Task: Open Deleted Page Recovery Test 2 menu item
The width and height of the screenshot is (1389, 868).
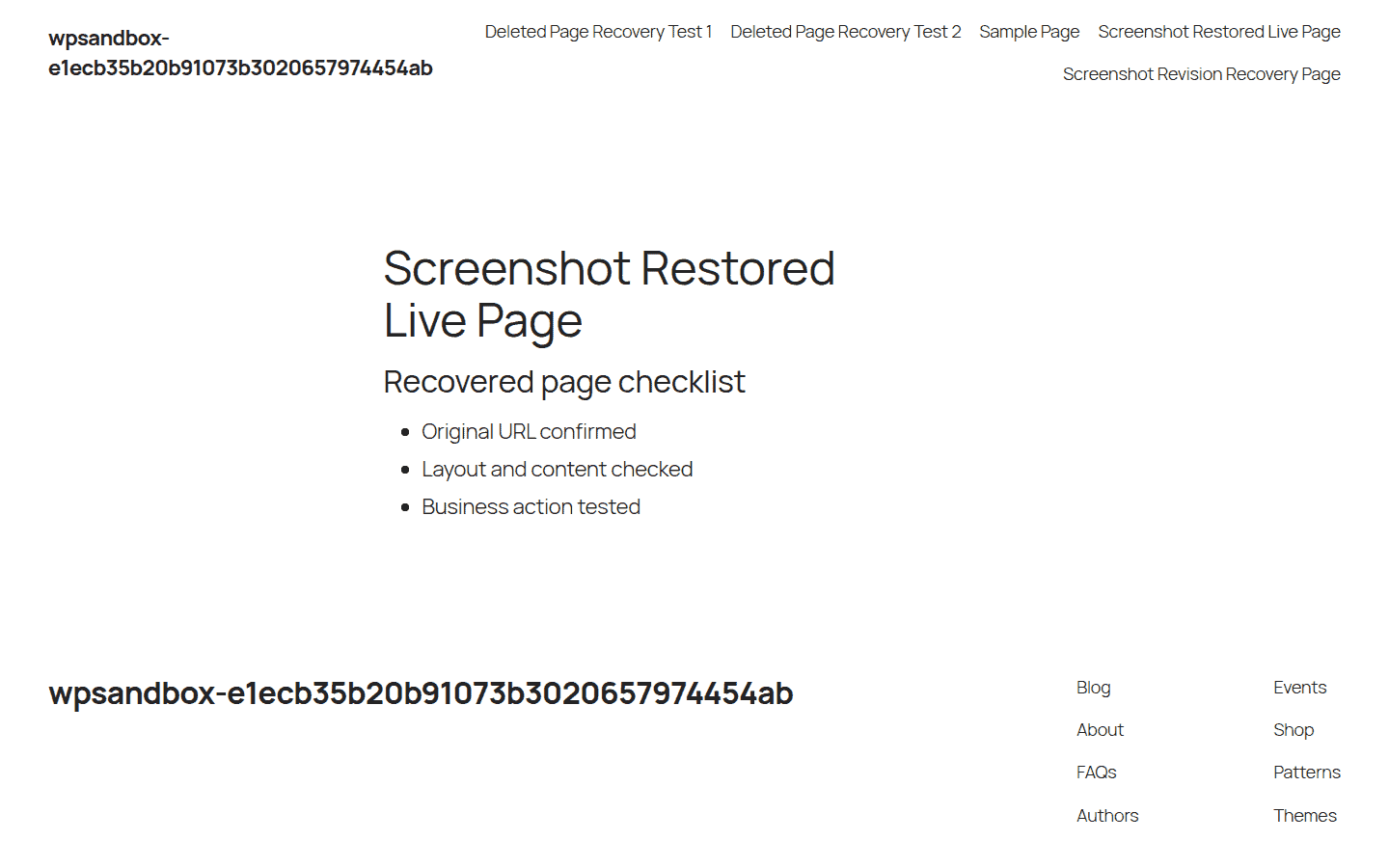Action: [x=845, y=32]
